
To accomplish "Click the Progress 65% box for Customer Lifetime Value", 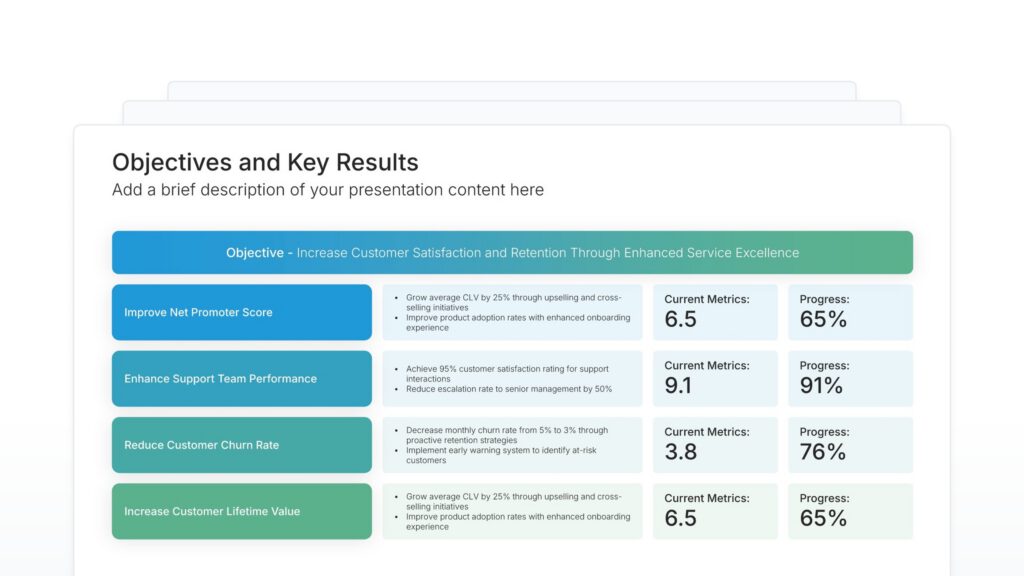I will pos(850,511).
